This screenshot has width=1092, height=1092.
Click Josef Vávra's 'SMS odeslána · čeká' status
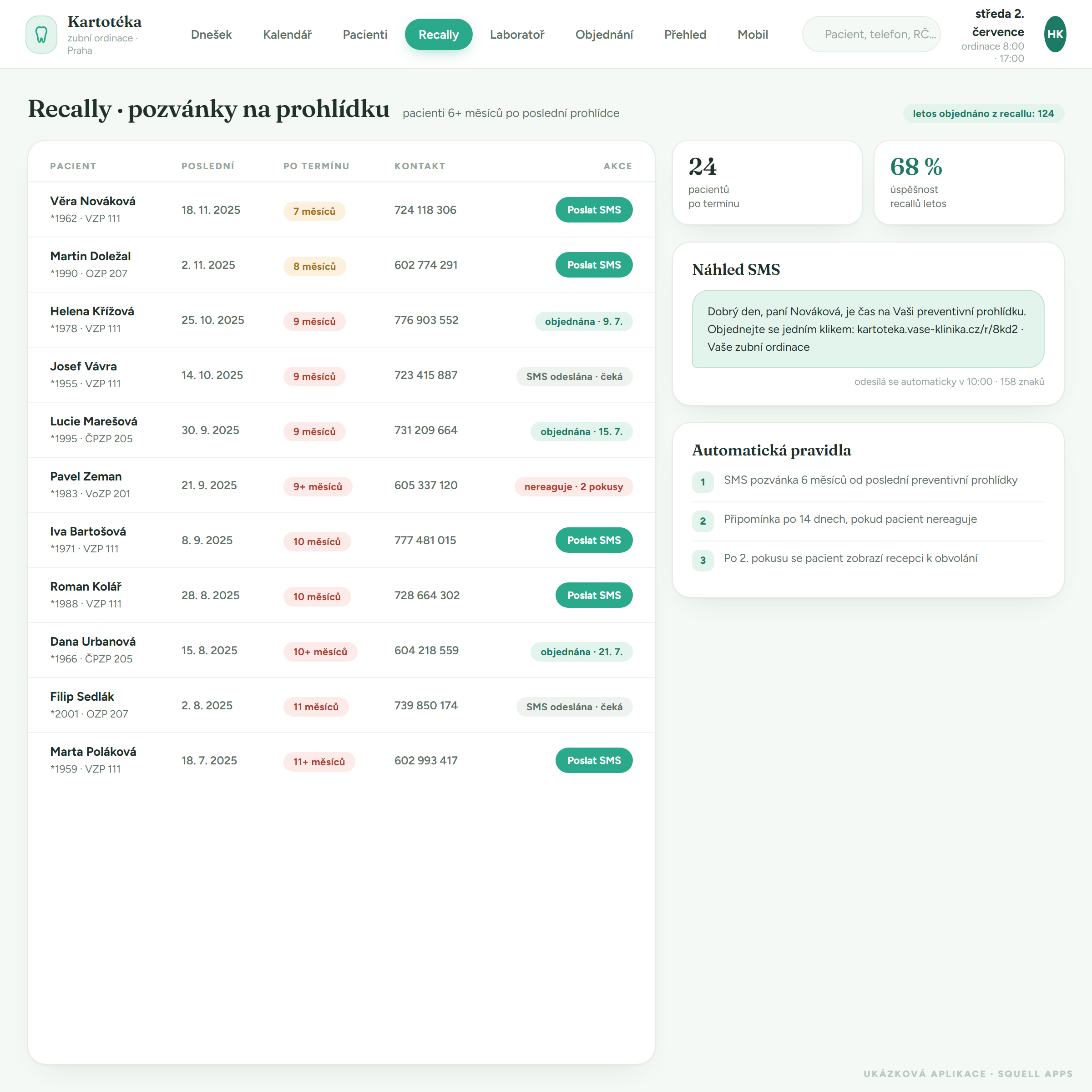574,376
